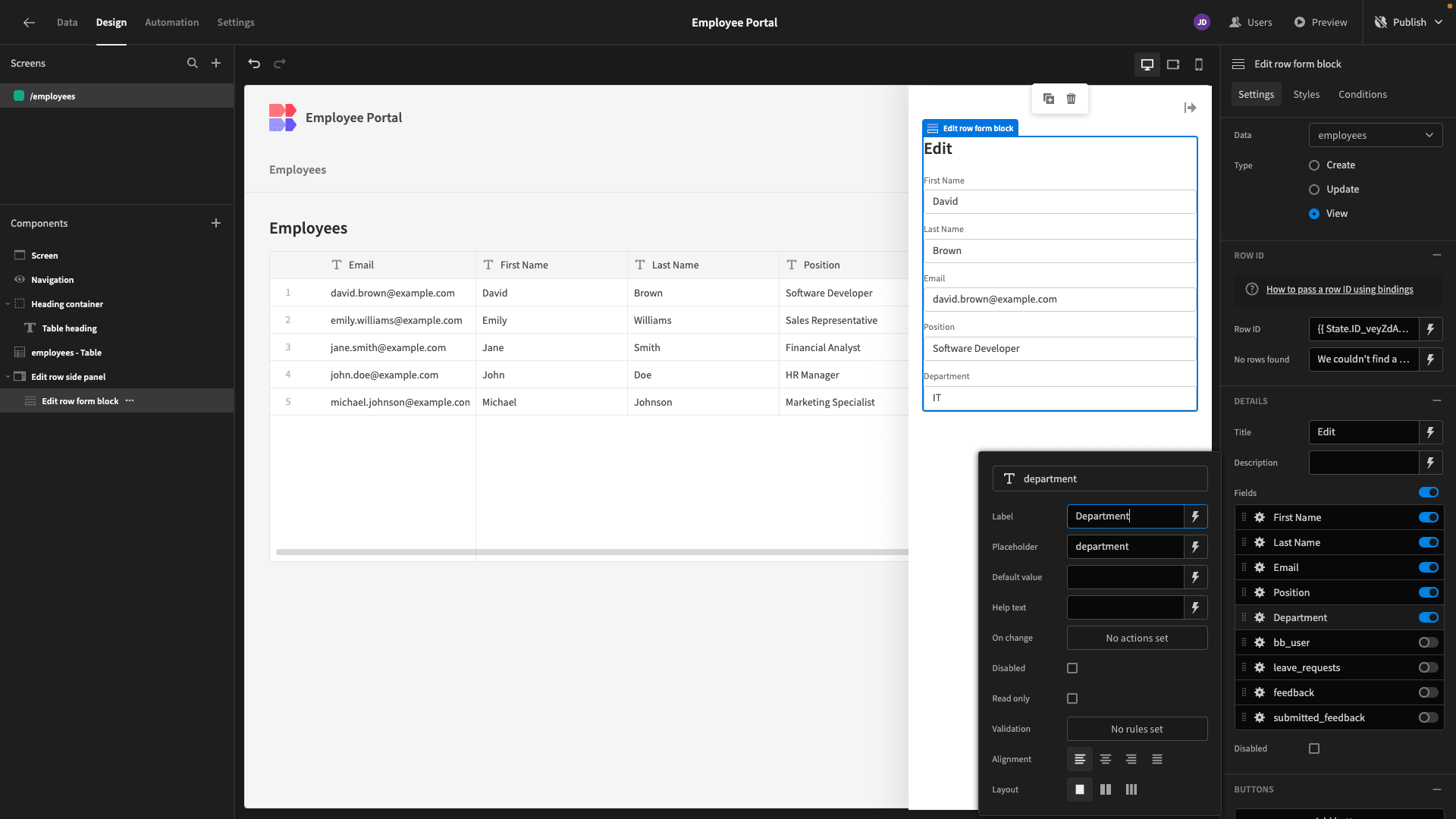The height and width of the screenshot is (819, 1456).
Task: Switch to tablet preview device icon
Action: tap(1173, 64)
